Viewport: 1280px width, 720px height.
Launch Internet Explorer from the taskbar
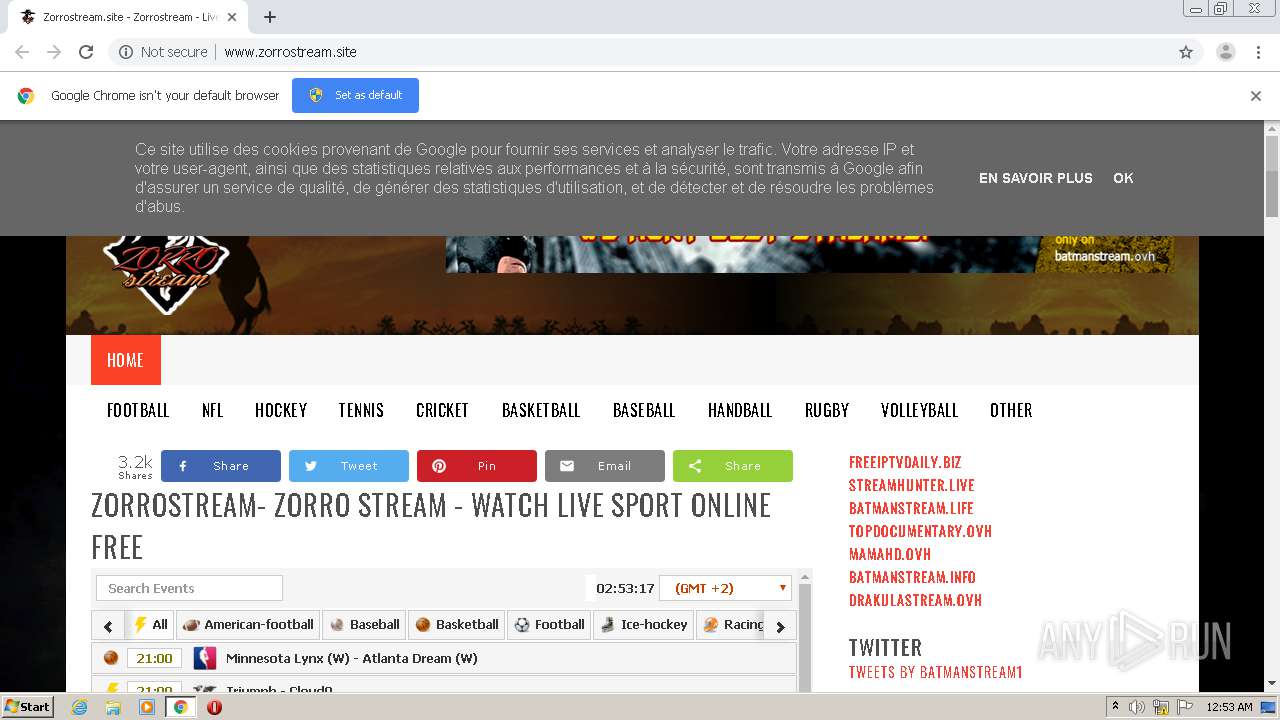click(79, 706)
